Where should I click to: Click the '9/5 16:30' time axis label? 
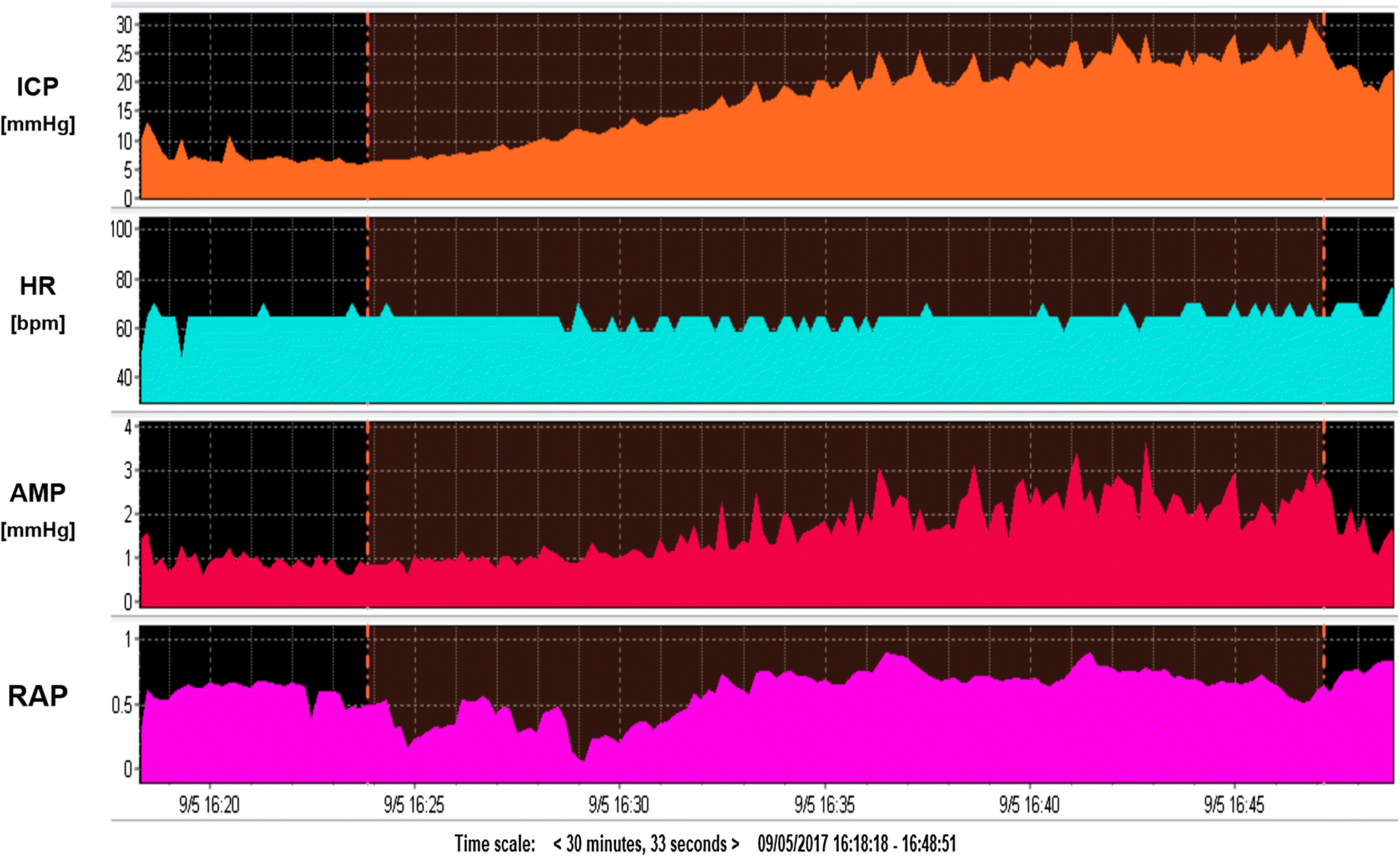point(619,806)
